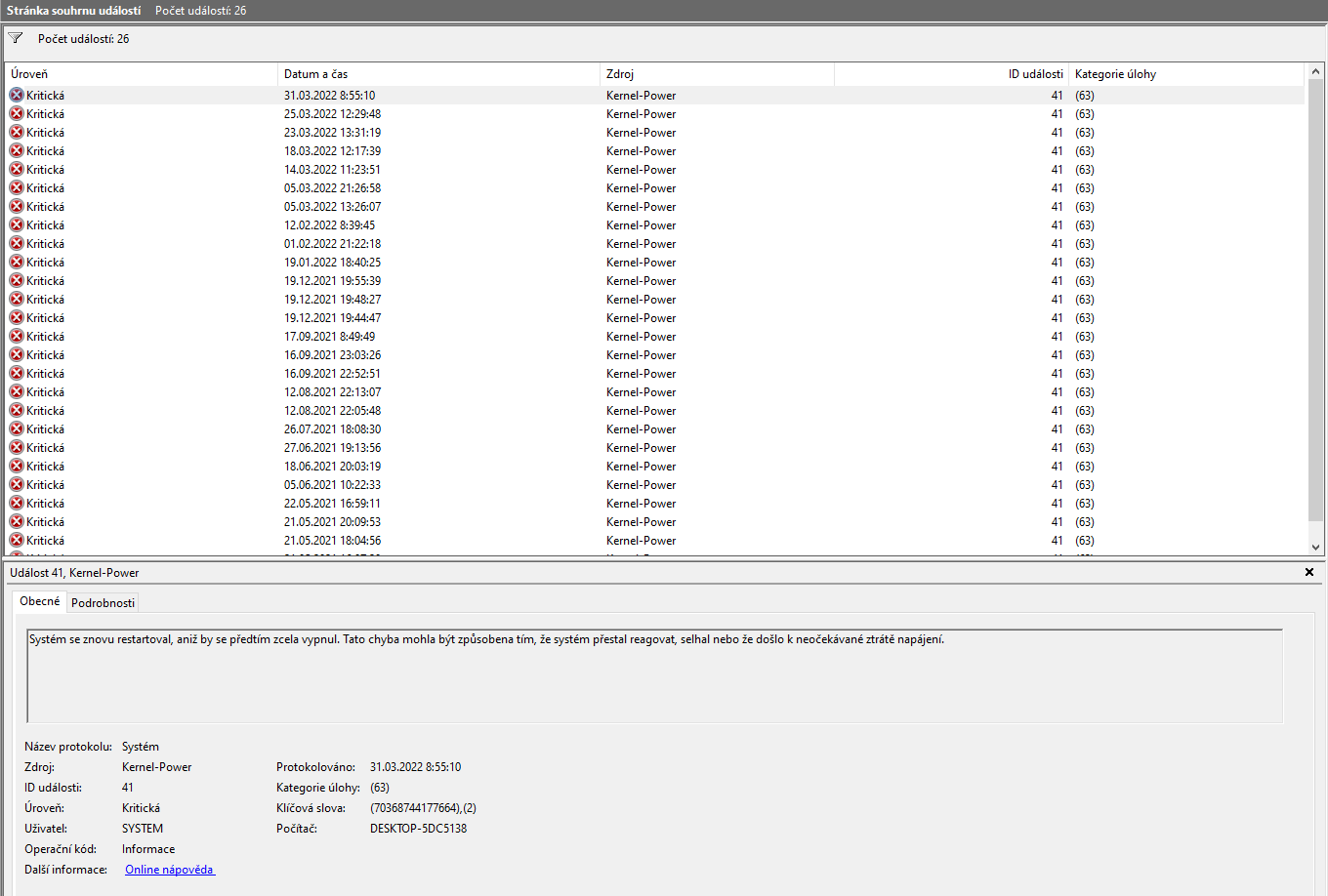Select critical icon for 01.02.2022 21:22:18
The width and height of the screenshot is (1328, 896).
[x=17, y=243]
